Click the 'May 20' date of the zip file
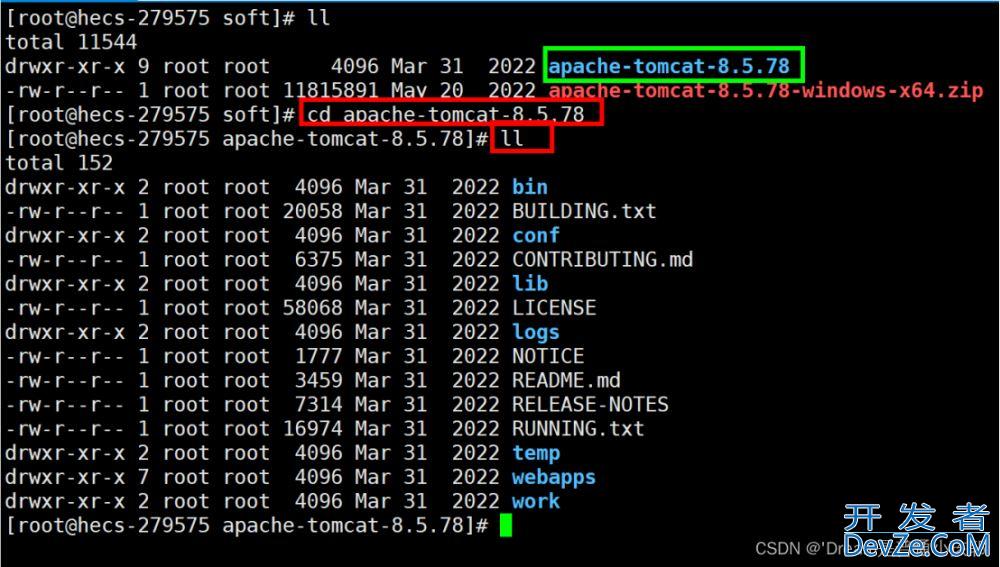Viewport: 1000px width, 567px height. click(x=427, y=90)
